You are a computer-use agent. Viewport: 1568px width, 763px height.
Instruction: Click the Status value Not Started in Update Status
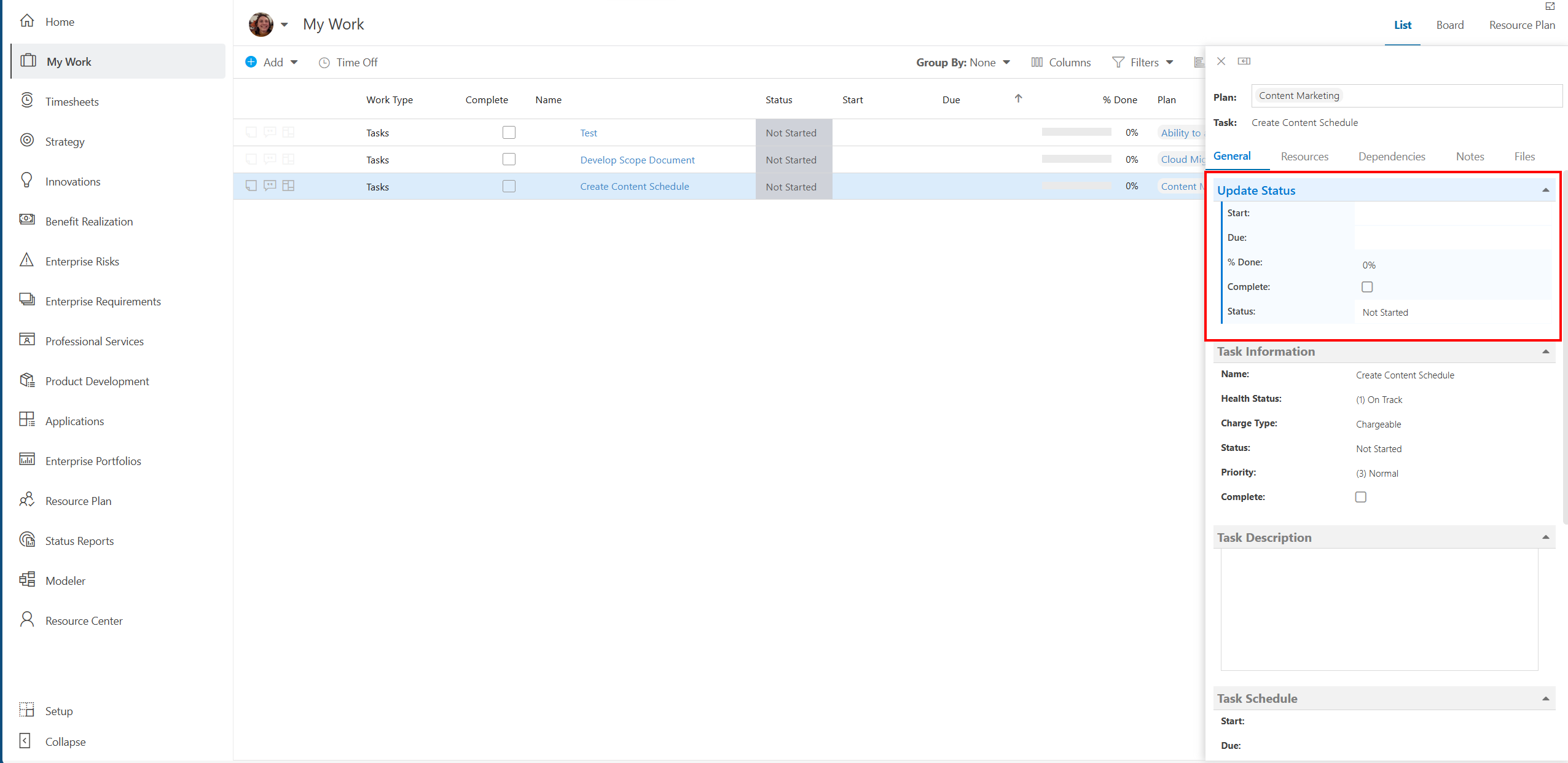point(1385,313)
